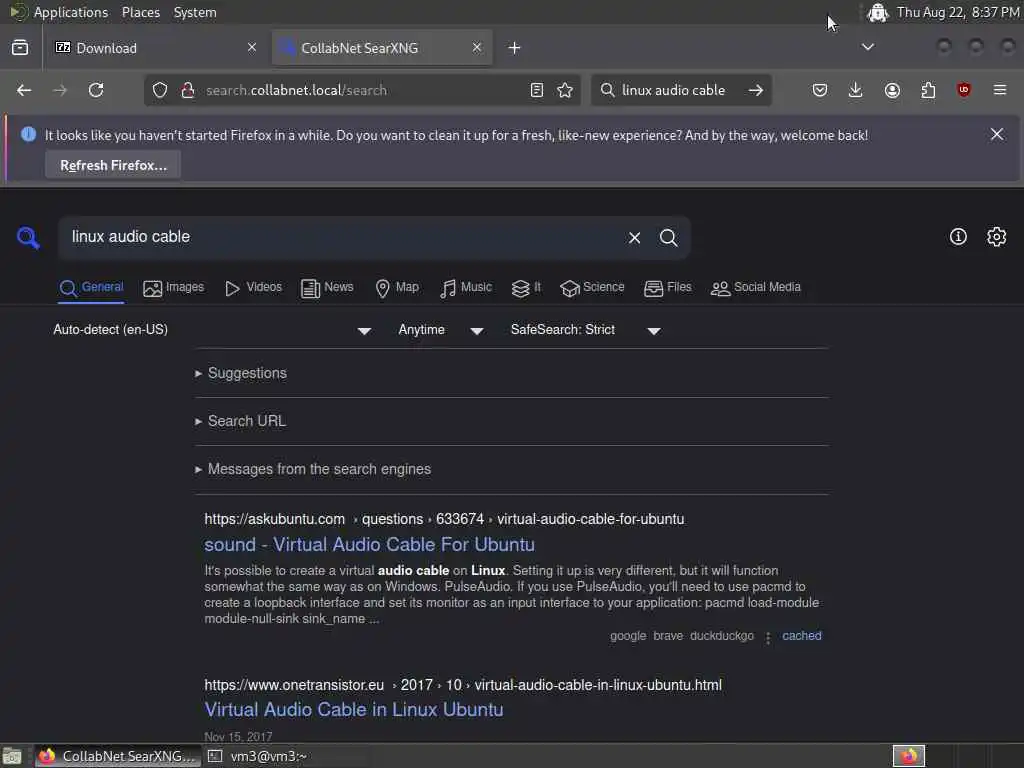
Task: Open the extensions puzzle icon
Action: (x=928, y=90)
